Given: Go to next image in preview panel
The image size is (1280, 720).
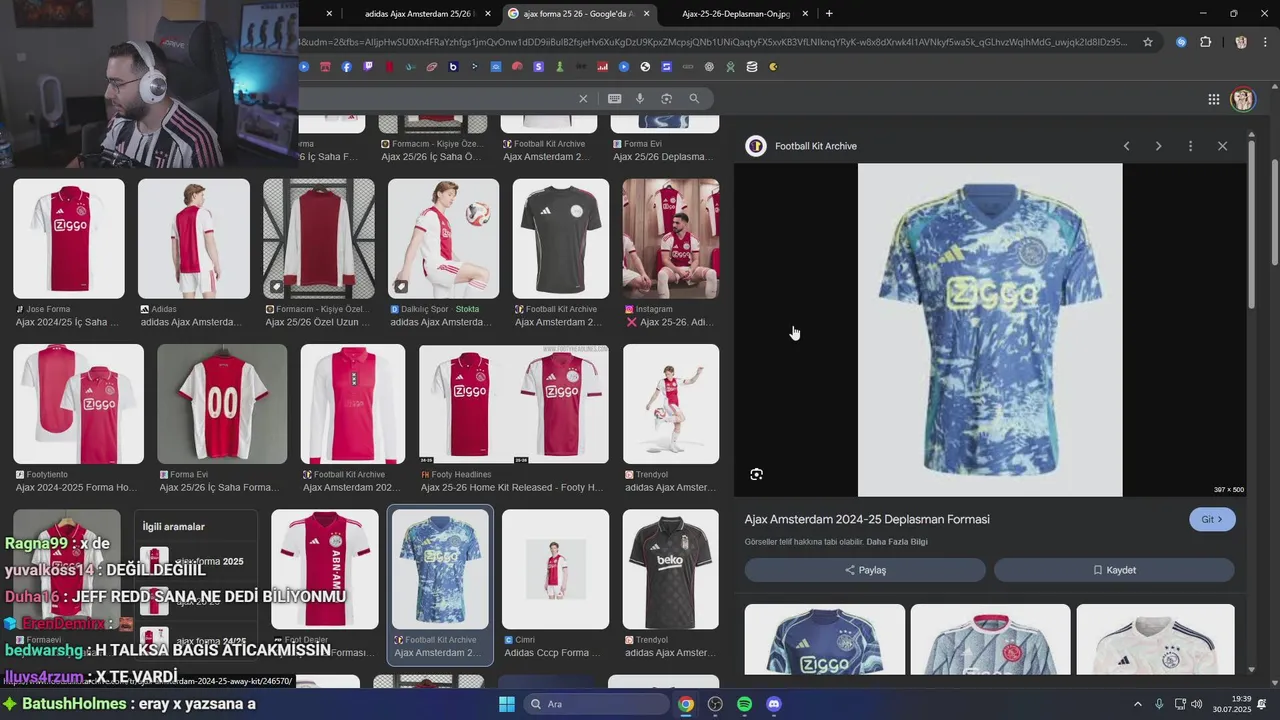Looking at the screenshot, I should [1158, 146].
